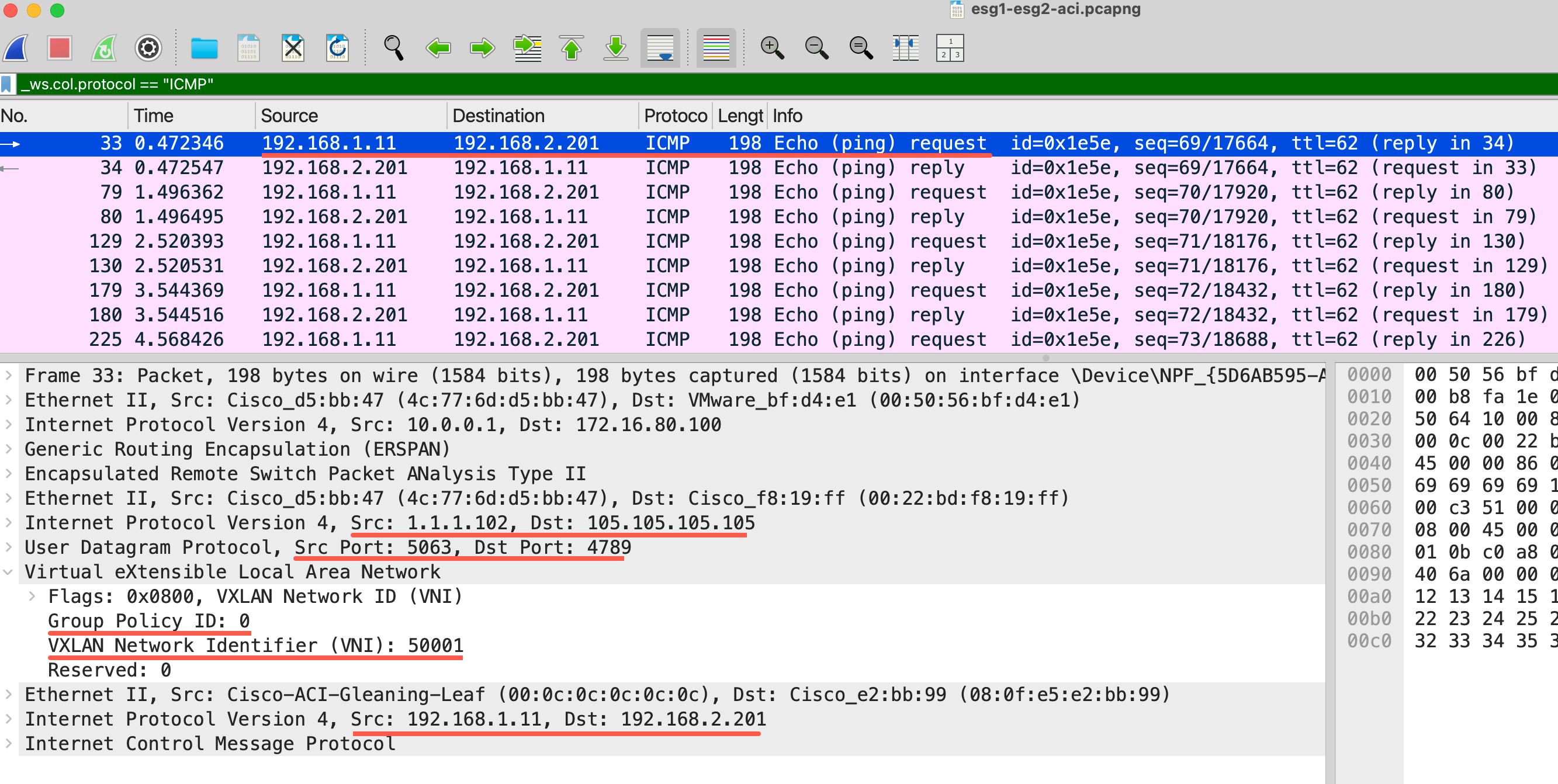
Task: Expand VXLAN Flags 0x0800 field
Action: click(32, 596)
